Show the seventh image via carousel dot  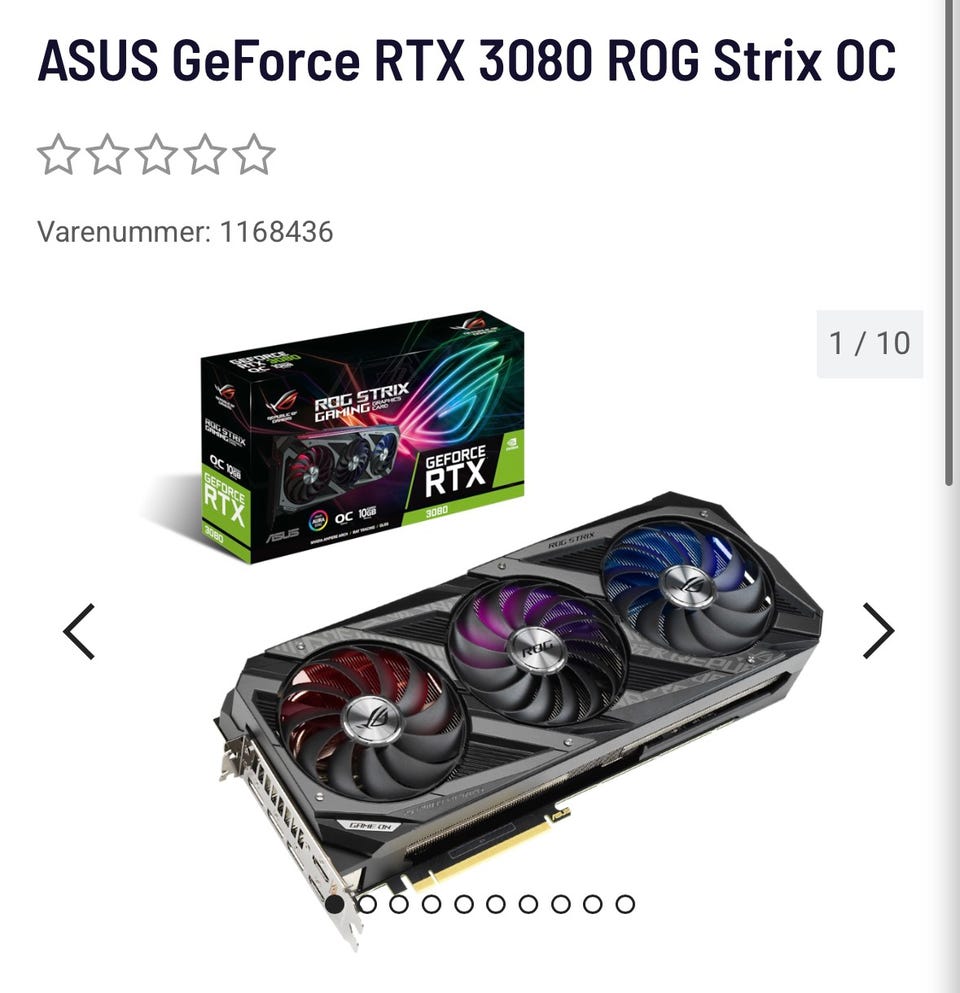coord(528,904)
